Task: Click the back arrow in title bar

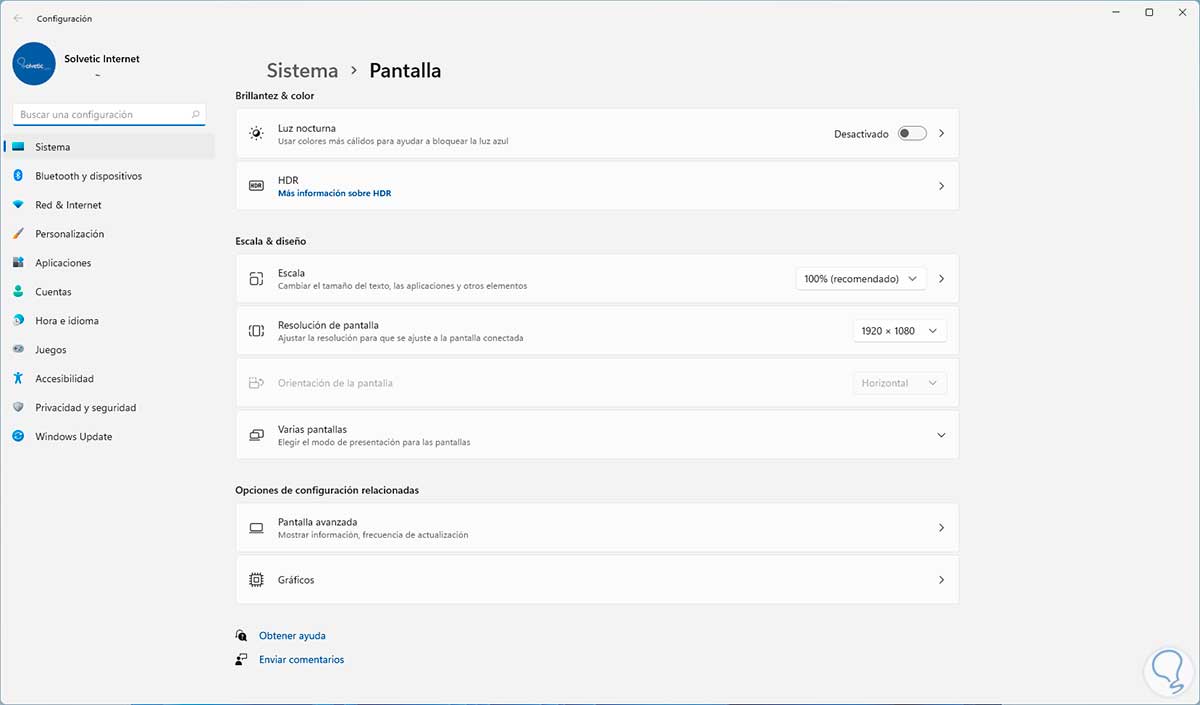Action: click(x=18, y=18)
